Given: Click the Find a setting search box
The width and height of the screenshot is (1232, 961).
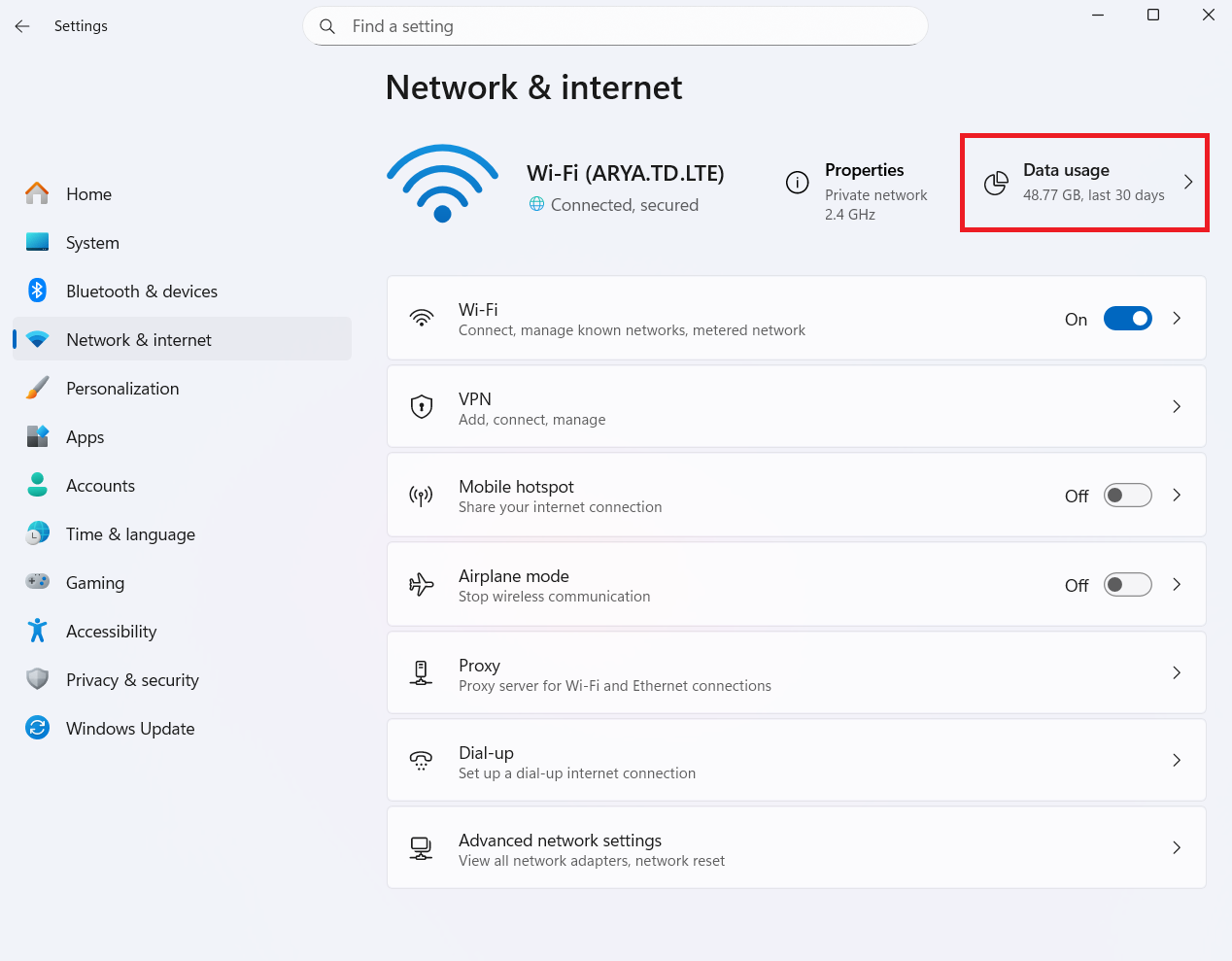Looking at the screenshot, I should tap(615, 26).
